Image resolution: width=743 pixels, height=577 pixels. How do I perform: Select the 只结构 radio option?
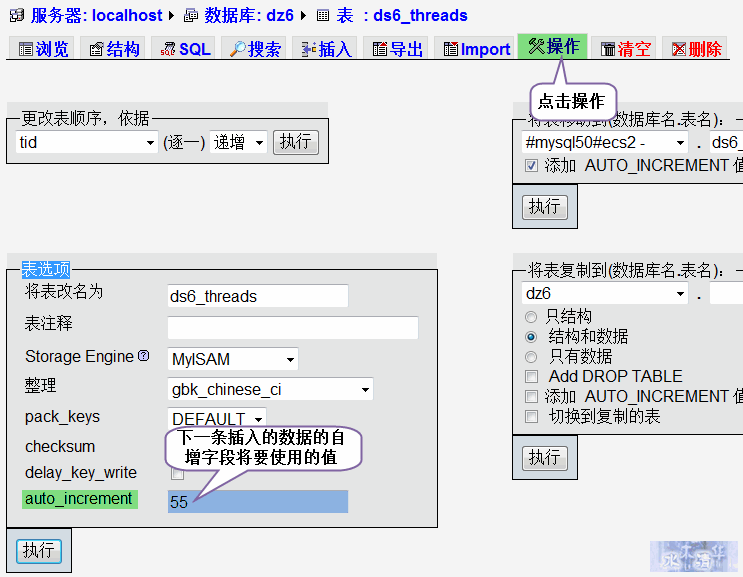[x=531, y=316]
